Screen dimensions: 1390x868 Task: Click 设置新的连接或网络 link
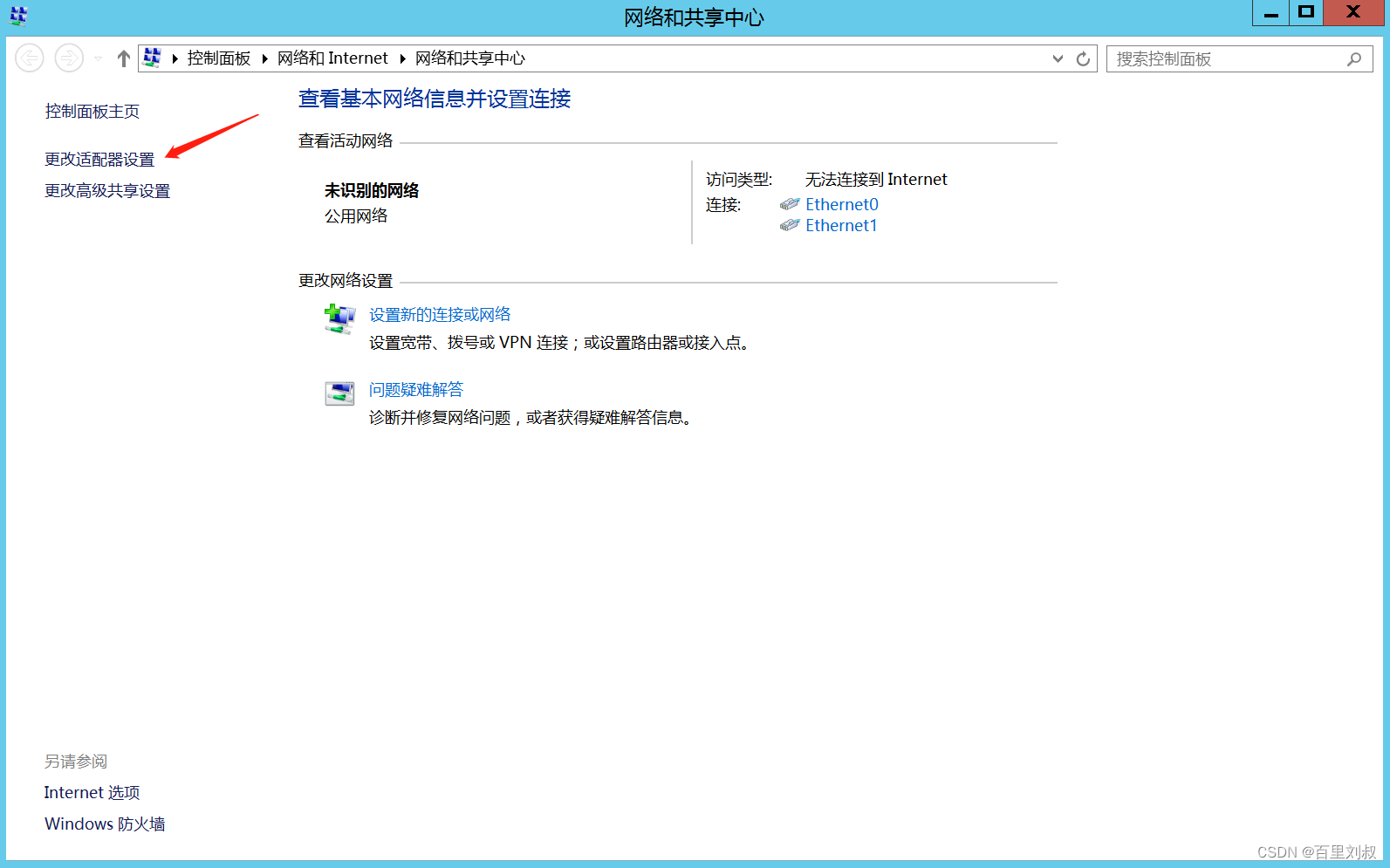pyautogui.click(x=440, y=315)
